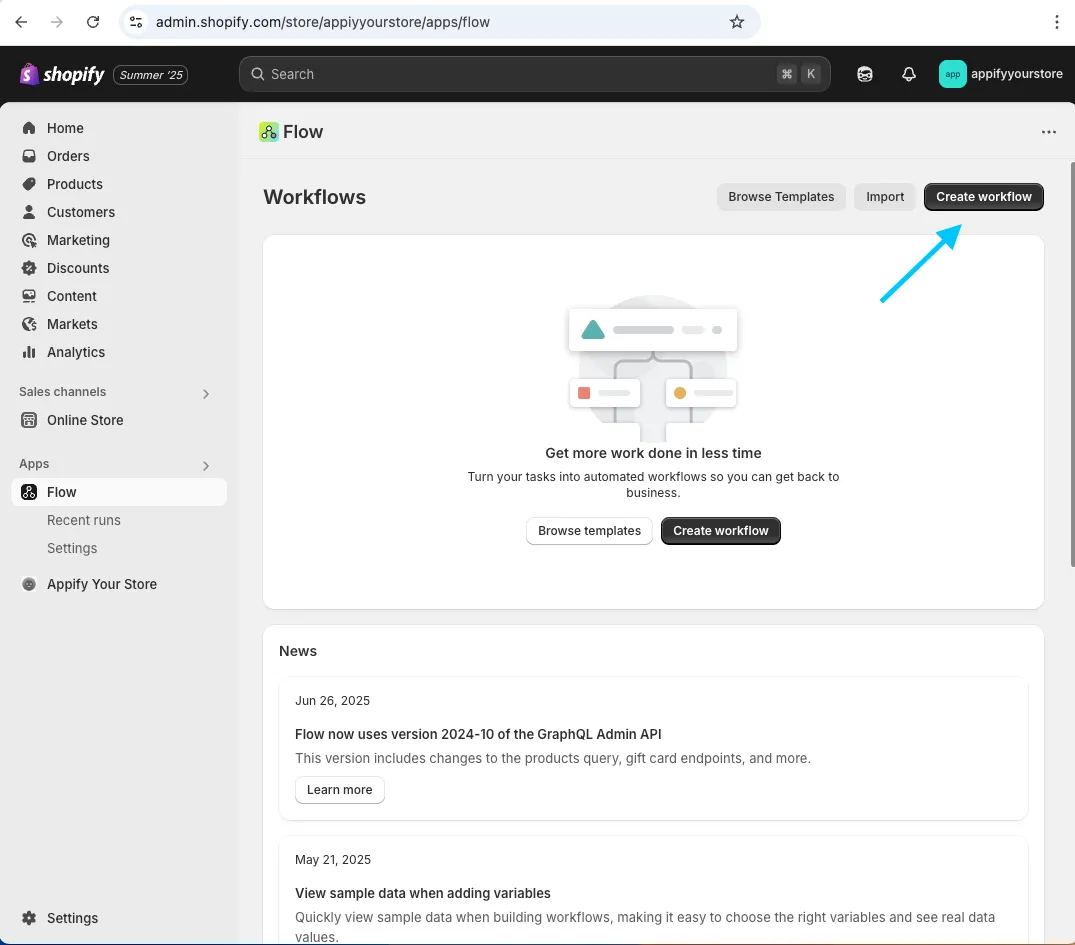The height and width of the screenshot is (945, 1075).
Task: Reload the page
Action: (x=93, y=22)
